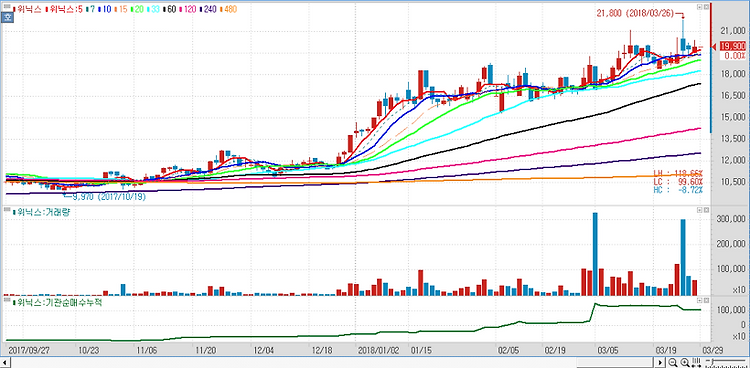The height and width of the screenshot is (368, 750).
Task: Click the HC -8.72% statistic
Action: pyautogui.click(x=678, y=190)
